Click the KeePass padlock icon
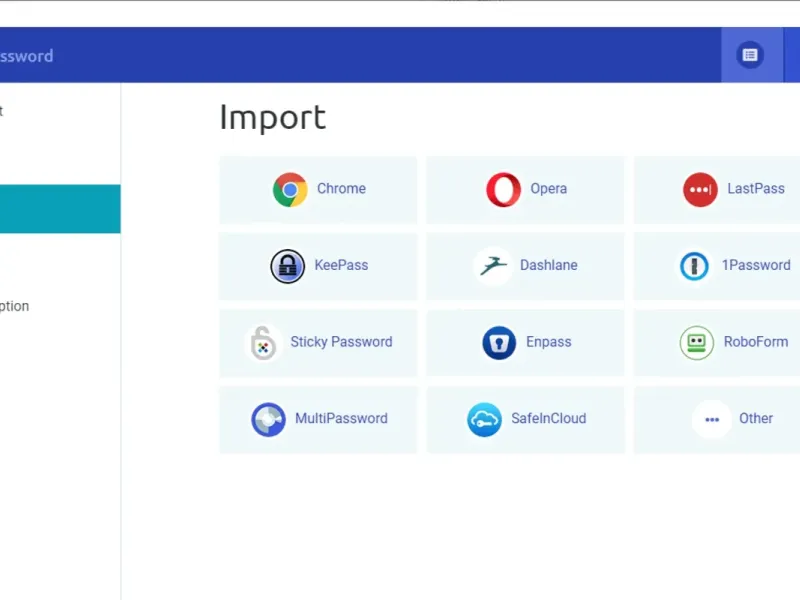The width and height of the screenshot is (800, 600). pos(288,266)
